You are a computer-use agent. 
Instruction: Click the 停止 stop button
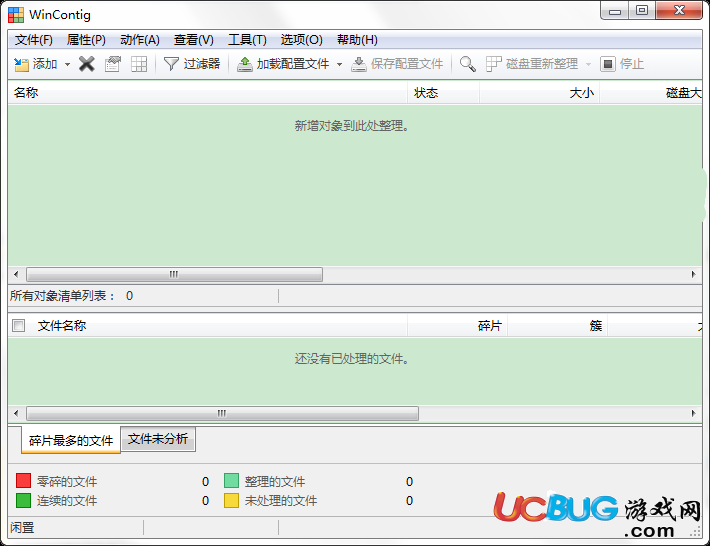(x=622, y=64)
